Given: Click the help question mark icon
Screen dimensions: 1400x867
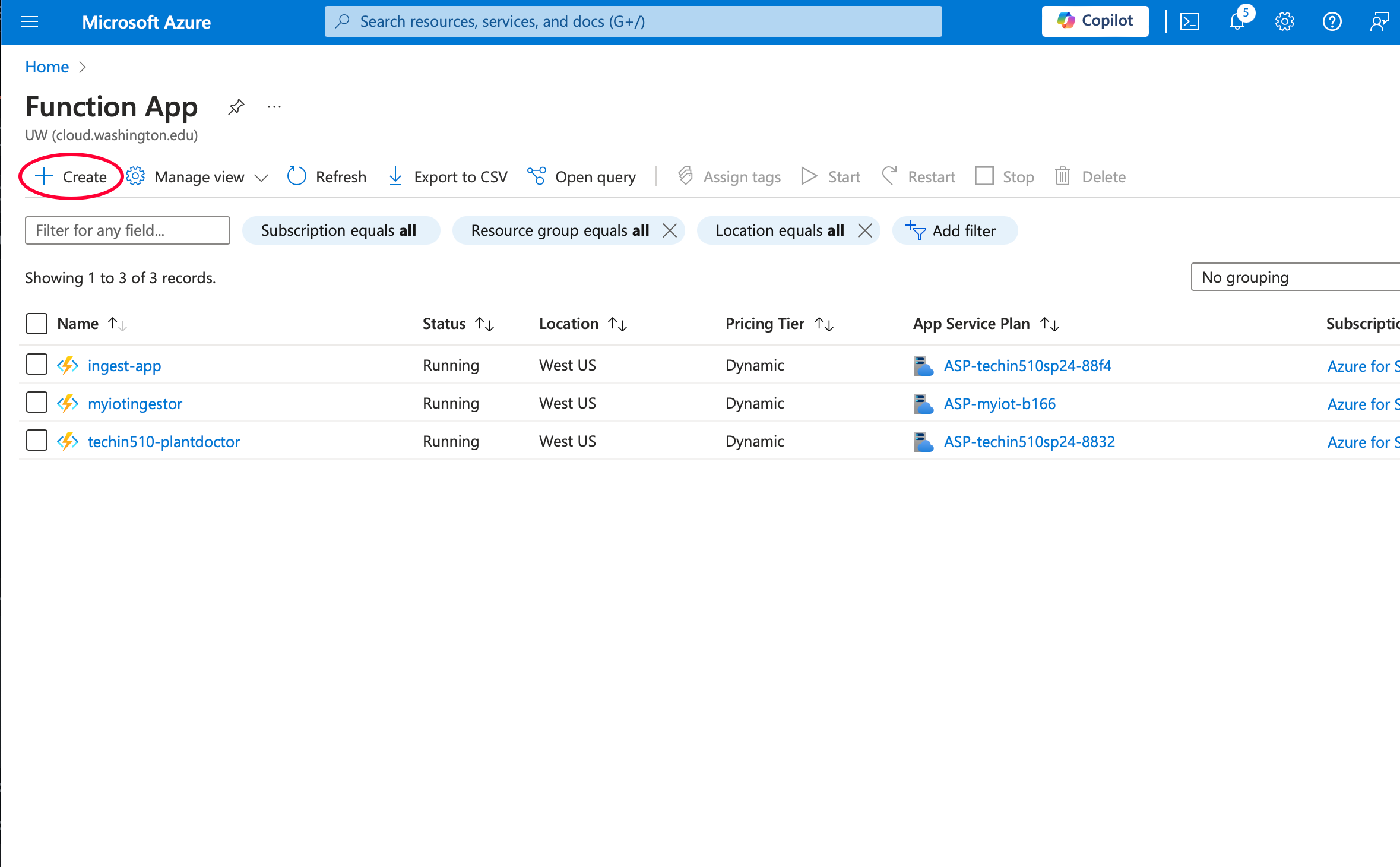Looking at the screenshot, I should click(x=1332, y=22).
